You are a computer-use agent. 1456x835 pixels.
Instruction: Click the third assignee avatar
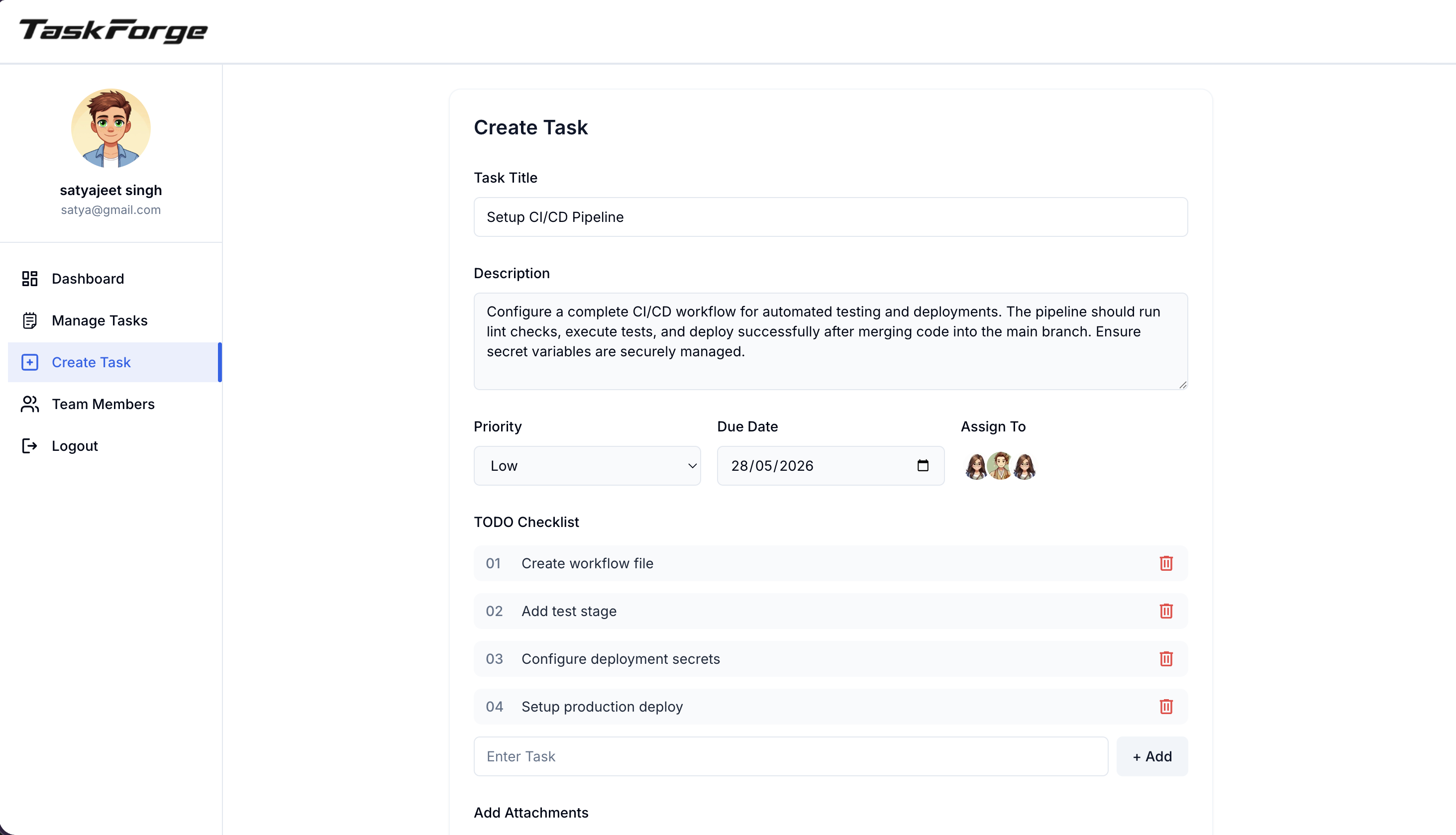(1024, 466)
